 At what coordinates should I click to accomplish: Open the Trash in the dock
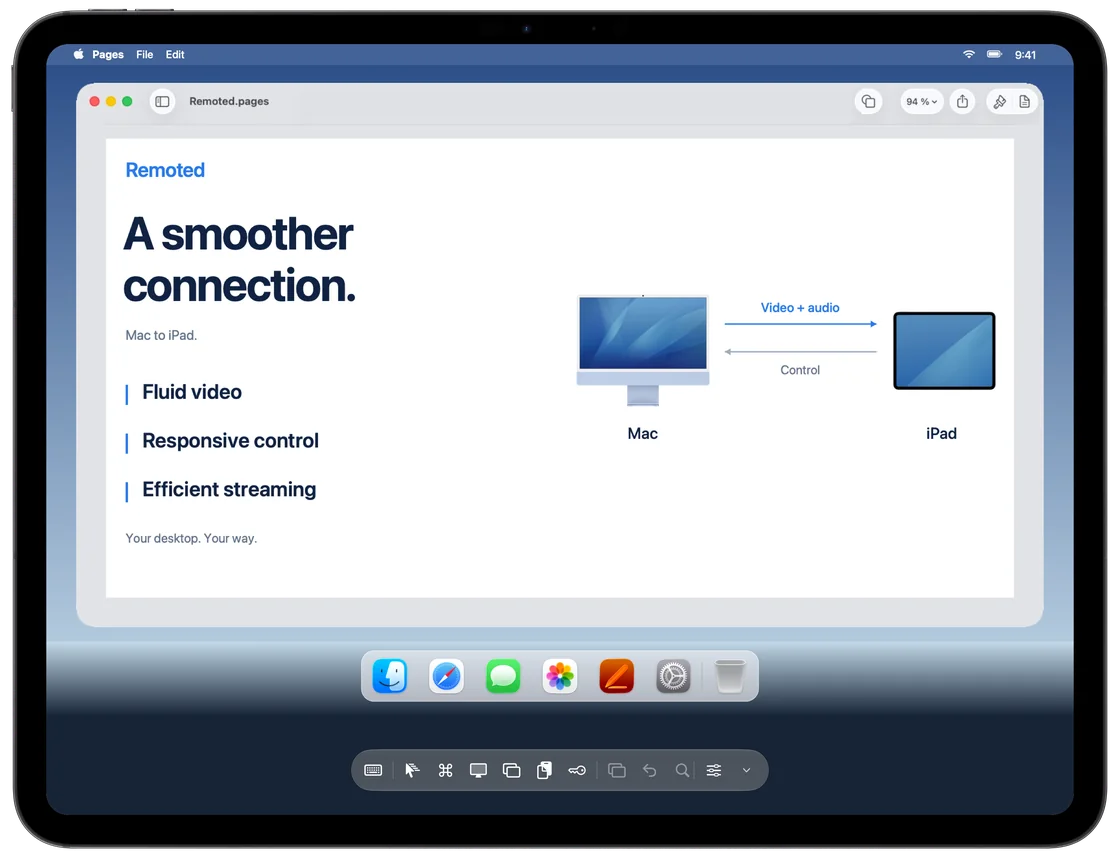729,675
